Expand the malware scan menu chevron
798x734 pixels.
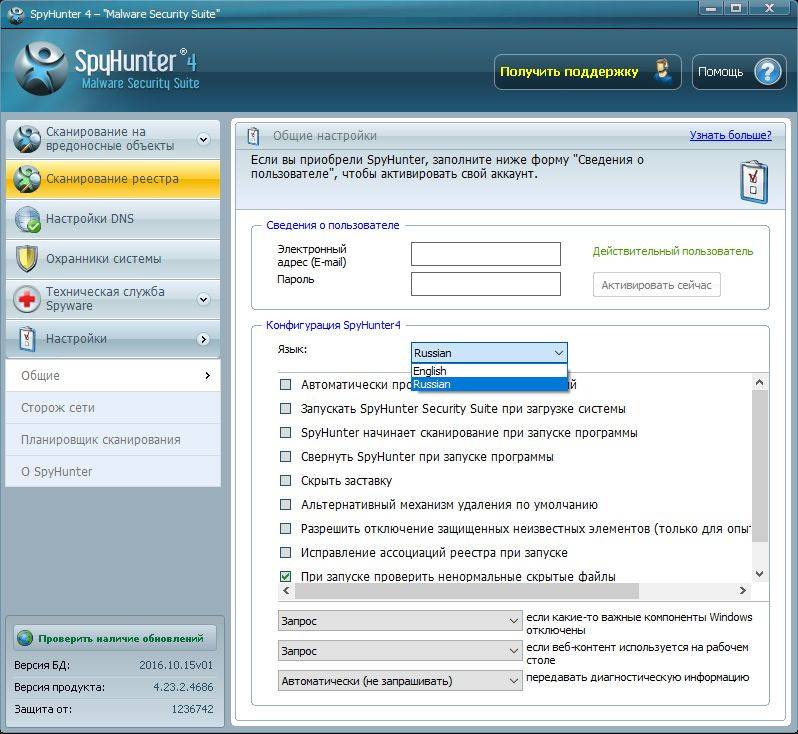[204, 139]
